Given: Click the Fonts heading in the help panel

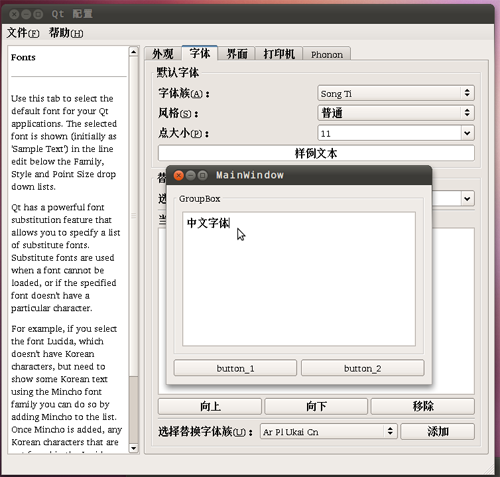Looking at the screenshot, I should [x=23, y=57].
